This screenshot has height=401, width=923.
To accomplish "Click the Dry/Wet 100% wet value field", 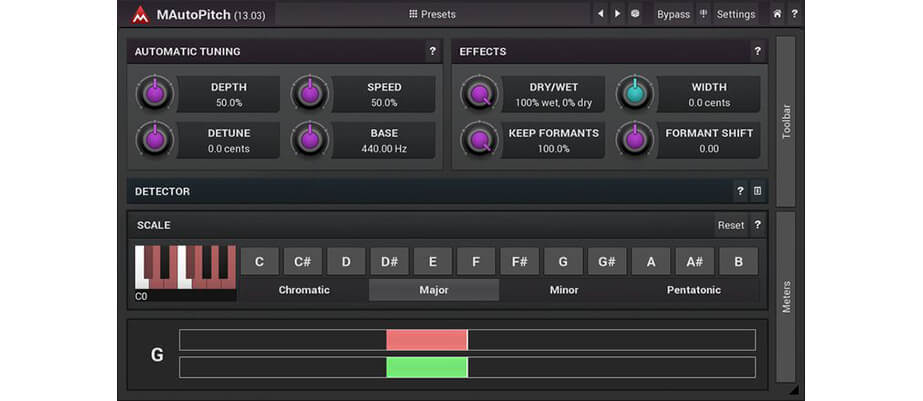I will pyautogui.click(x=553, y=94).
